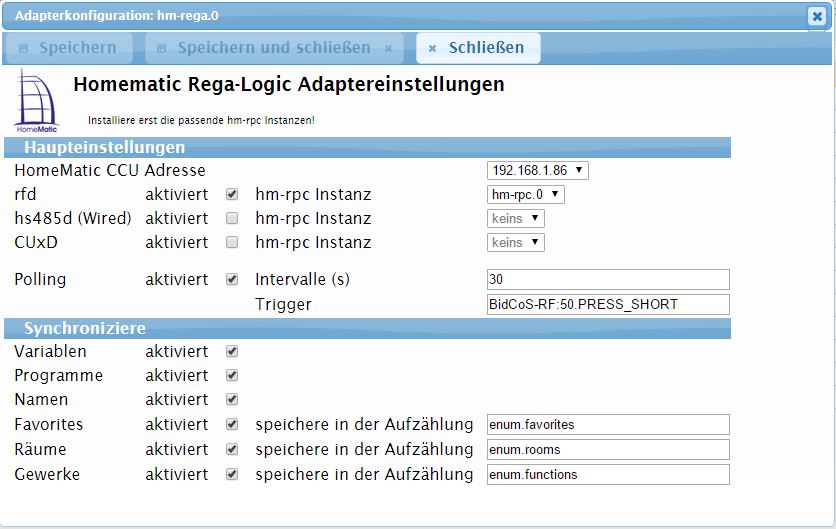Expand the CUxD hm-rpc Instanz dropdown

(x=516, y=242)
